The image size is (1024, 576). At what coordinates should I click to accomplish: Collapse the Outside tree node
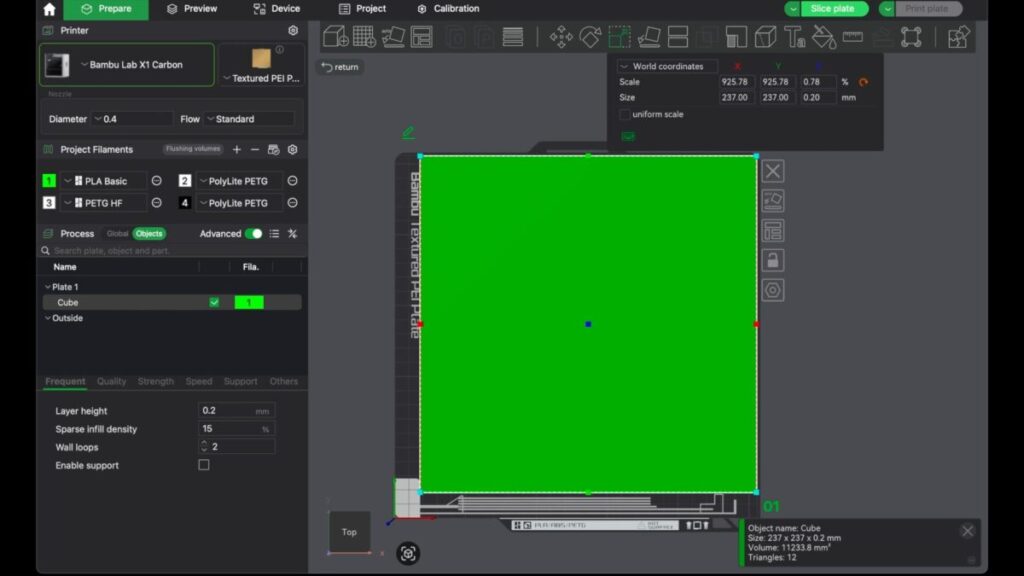[x=48, y=318]
